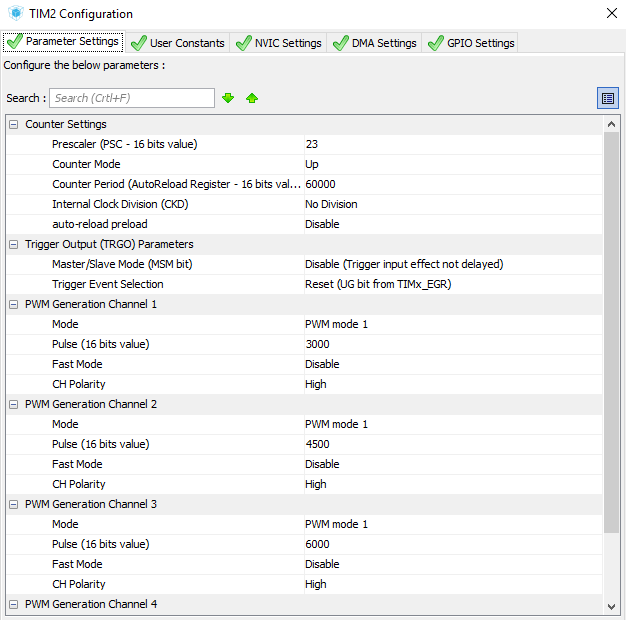This screenshot has height=620, width=626.
Task: Collapse PWM Generation Channel 3 section
Action: (13, 504)
